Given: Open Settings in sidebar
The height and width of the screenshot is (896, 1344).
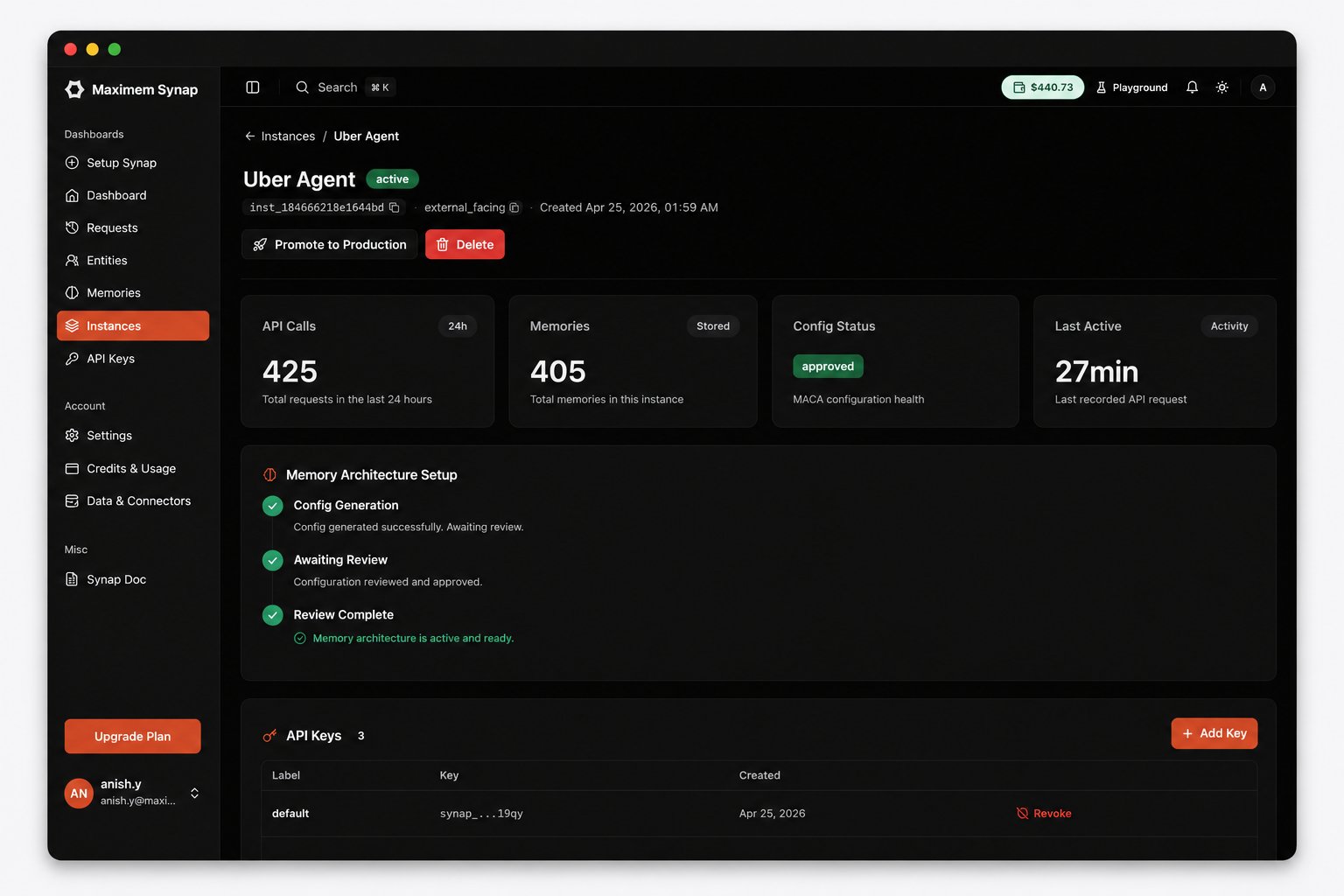Looking at the screenshot, I should click(133, 436).
